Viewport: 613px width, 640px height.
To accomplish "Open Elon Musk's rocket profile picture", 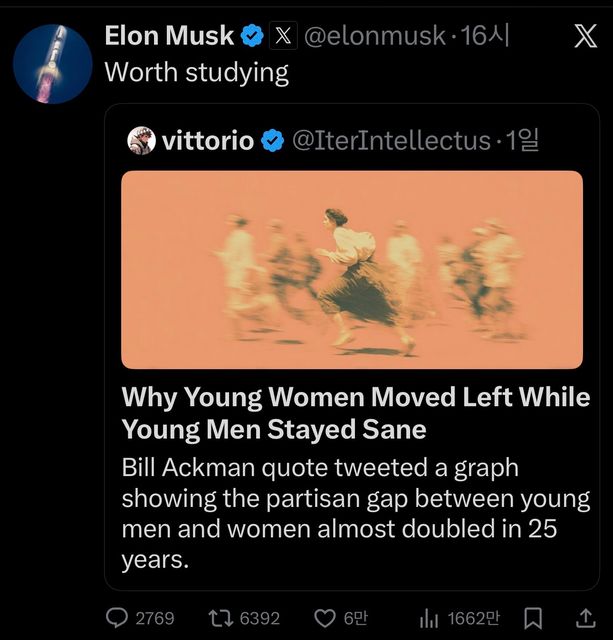I will click(x=53, y=64).
